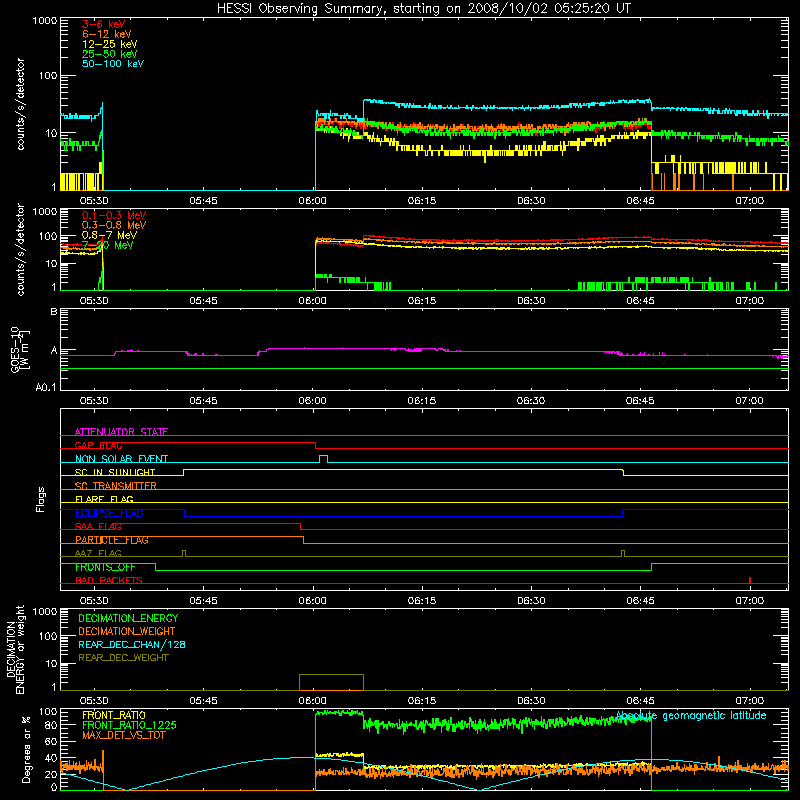800x800 pixels.
Task: Select the ECLIPSE_FLAG label
Action: [109, 513]
